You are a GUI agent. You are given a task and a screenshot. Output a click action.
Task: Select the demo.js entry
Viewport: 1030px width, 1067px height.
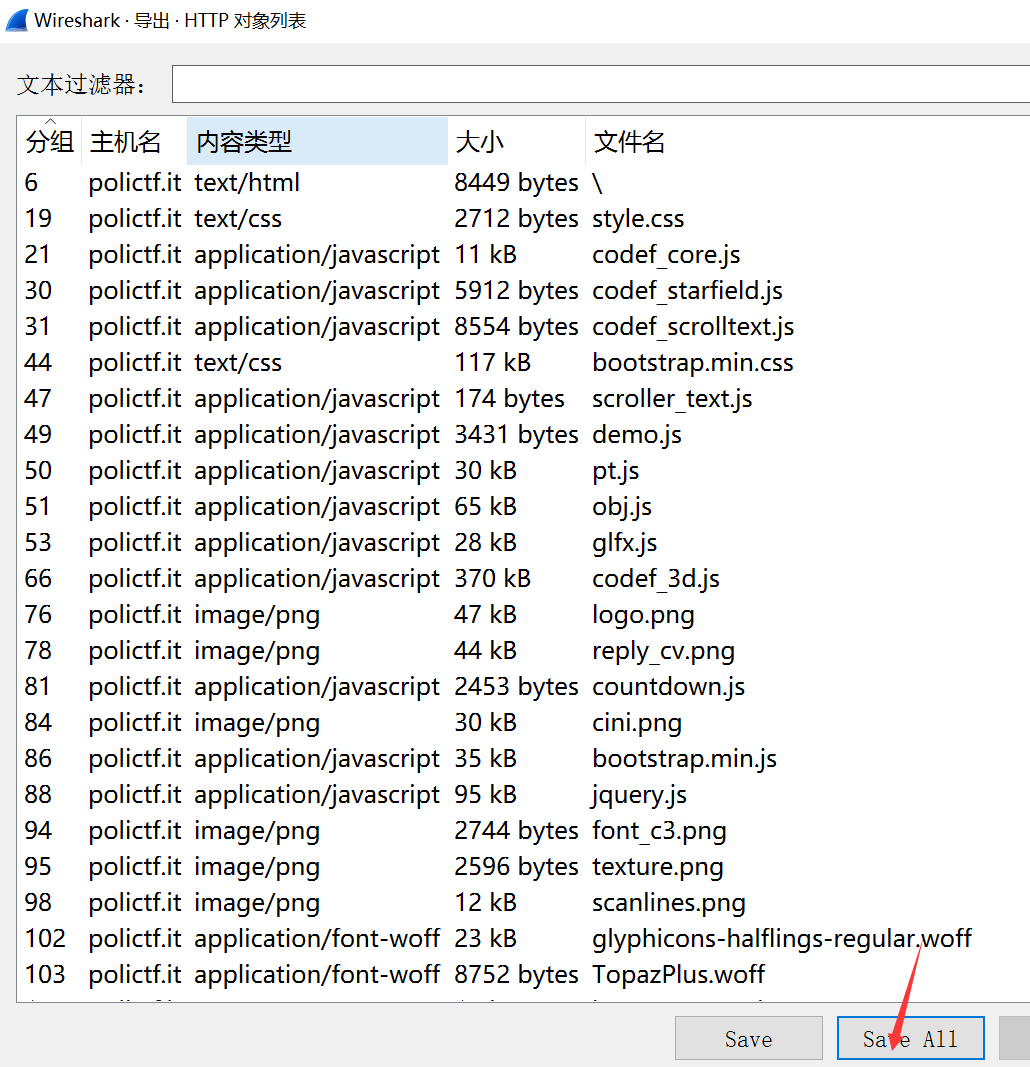coord(523,434)
